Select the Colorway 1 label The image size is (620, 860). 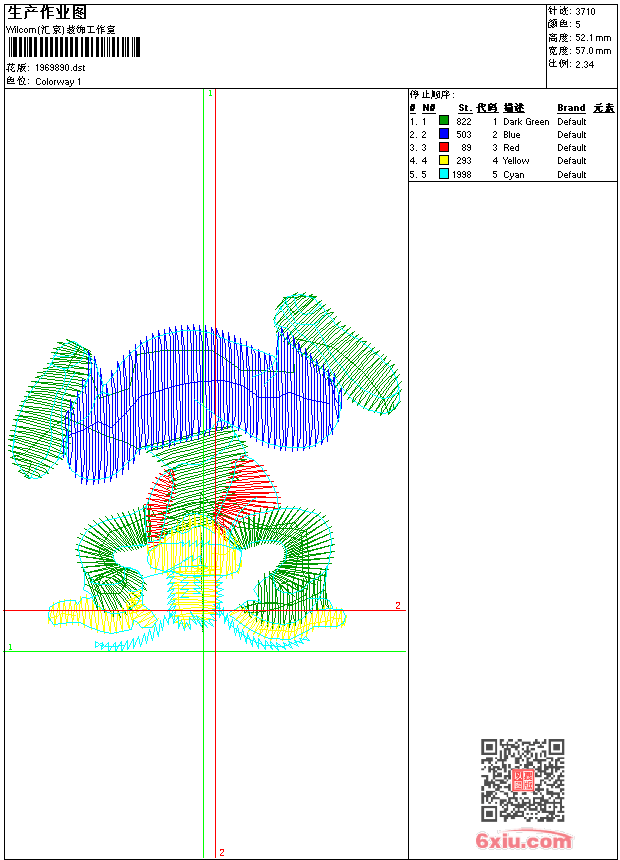click(58, 82)
